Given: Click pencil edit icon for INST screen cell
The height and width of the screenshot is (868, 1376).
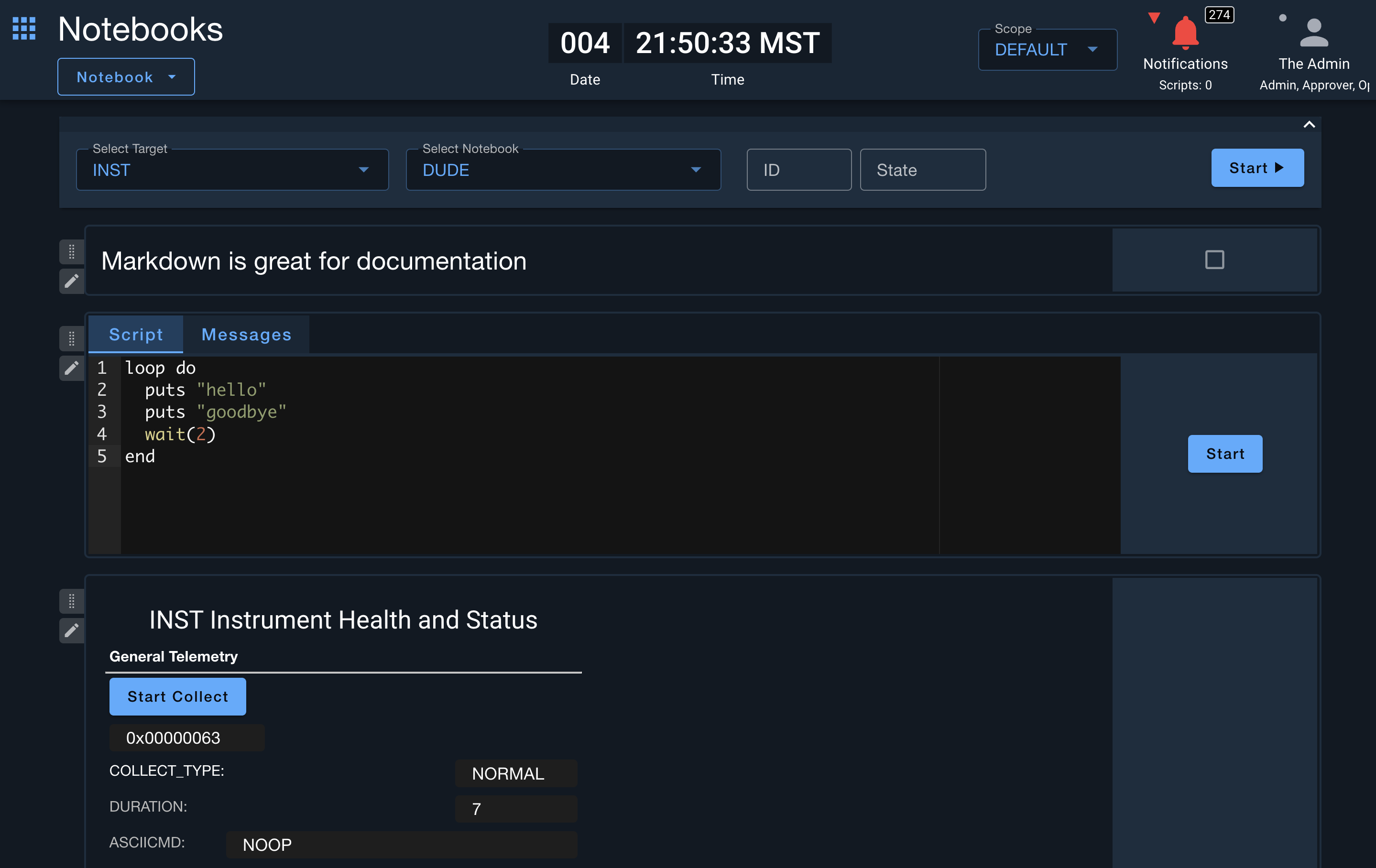Looking at the screenshot, I should click(x=71, y=630).
